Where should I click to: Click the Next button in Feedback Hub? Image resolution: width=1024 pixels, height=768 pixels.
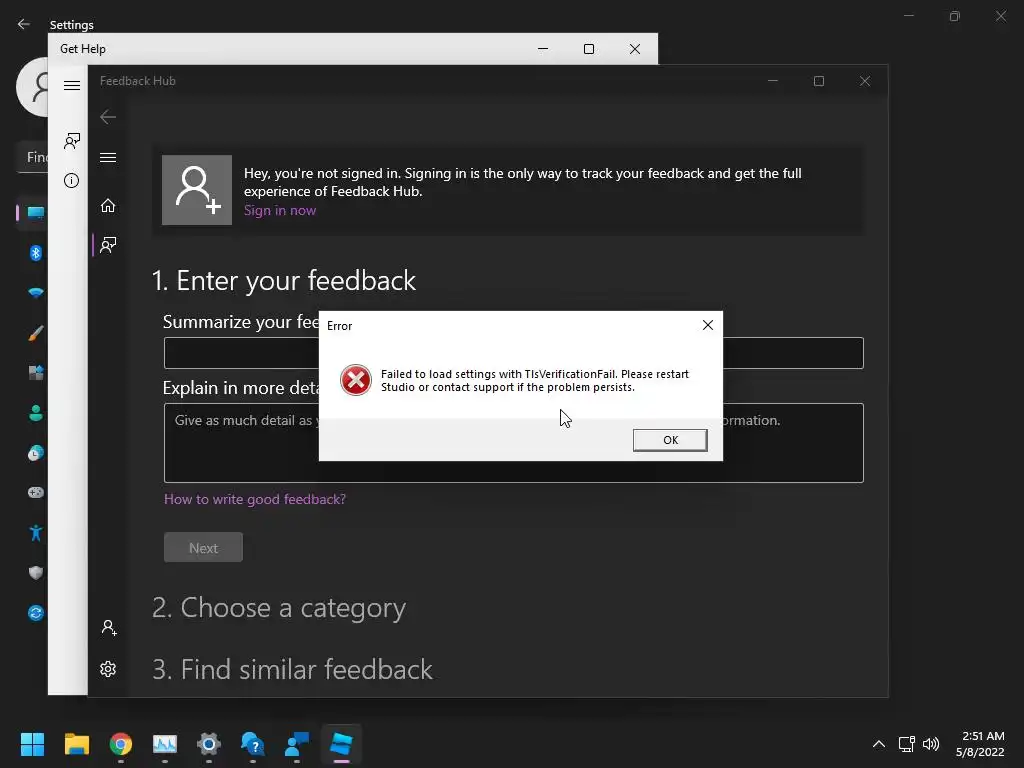coord(203,547)
